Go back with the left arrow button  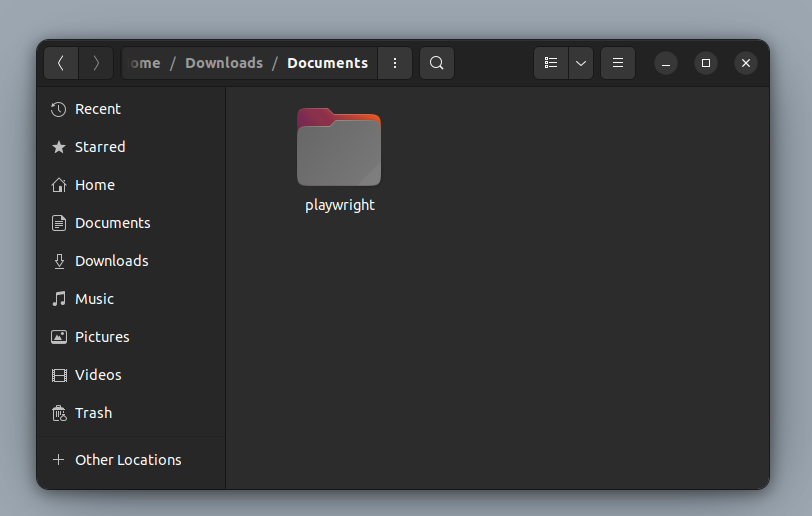(x=61, y=63)
